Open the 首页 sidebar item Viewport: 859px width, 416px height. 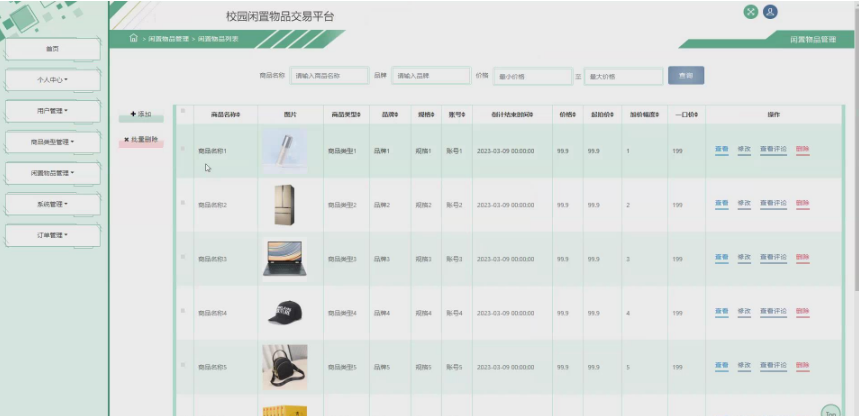(53, 49)
